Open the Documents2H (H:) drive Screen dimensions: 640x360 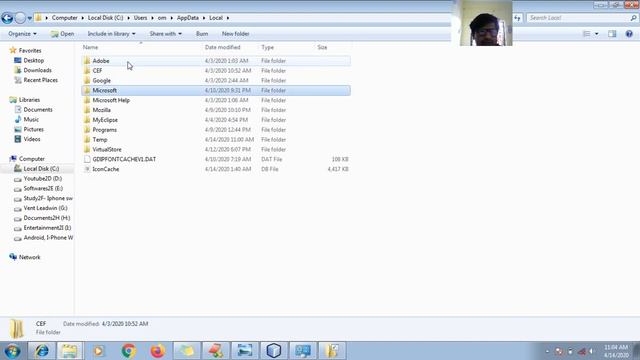tap(47, 218)
